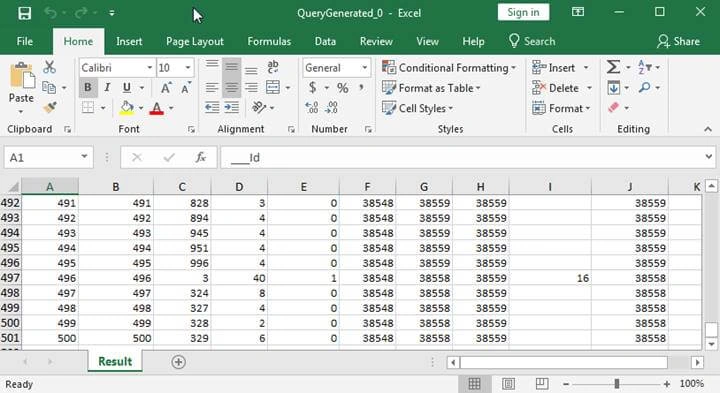The width and height of the screenshot is (720, 393).
Task: Expand the formula bar chevron
Action: point(709,157)
